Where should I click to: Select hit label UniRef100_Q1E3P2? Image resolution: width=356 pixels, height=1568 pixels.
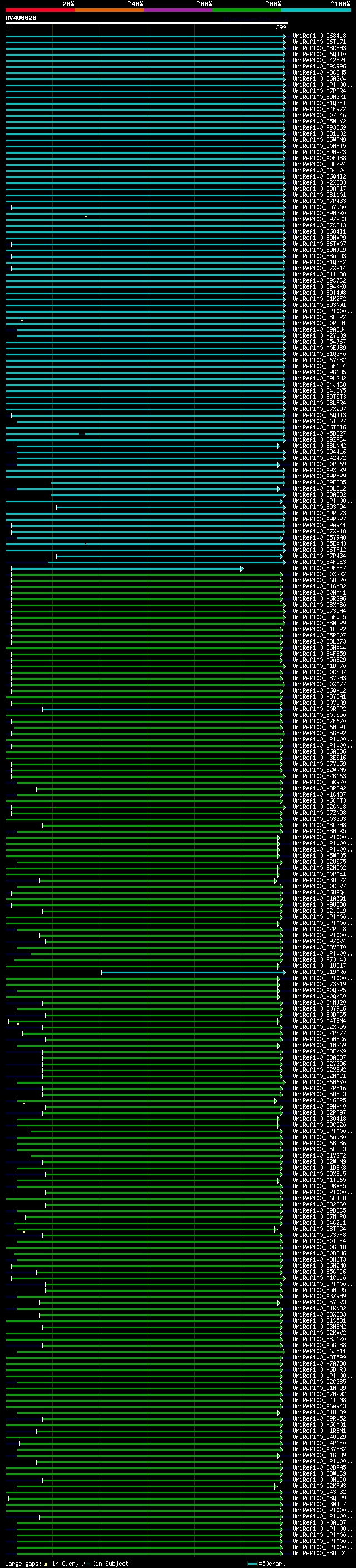(319, 630)
